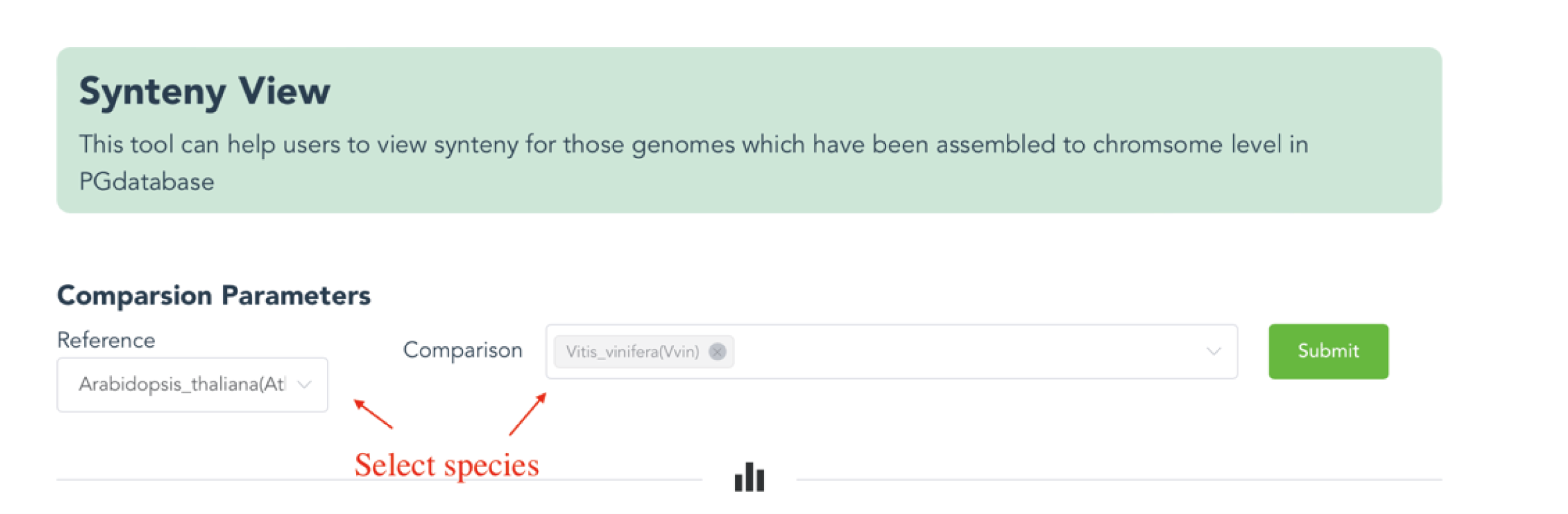Expand the Reference dropdown using its chevron arrow

pos(304,385)
